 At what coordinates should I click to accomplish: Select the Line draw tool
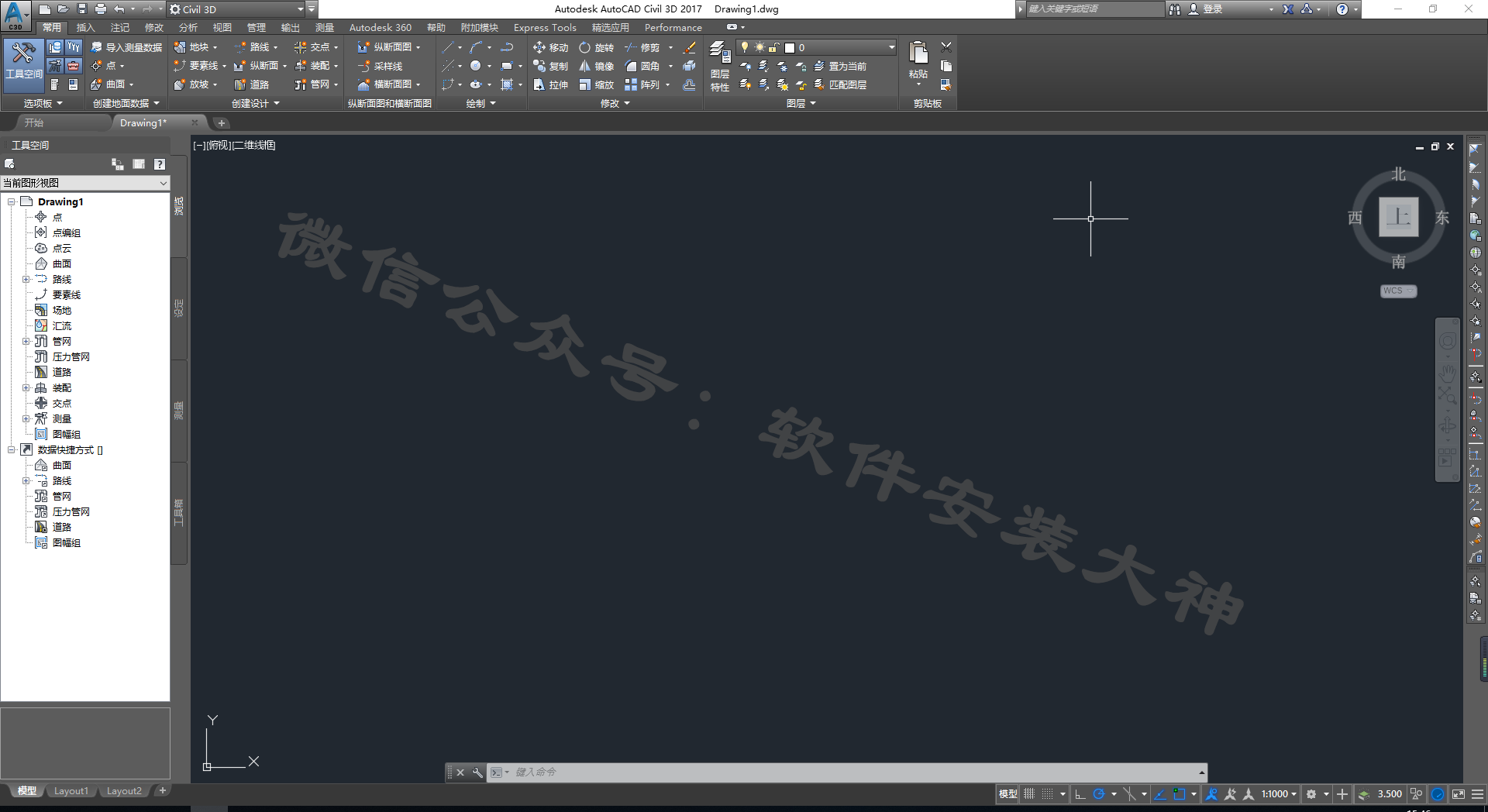click(448, 47)
